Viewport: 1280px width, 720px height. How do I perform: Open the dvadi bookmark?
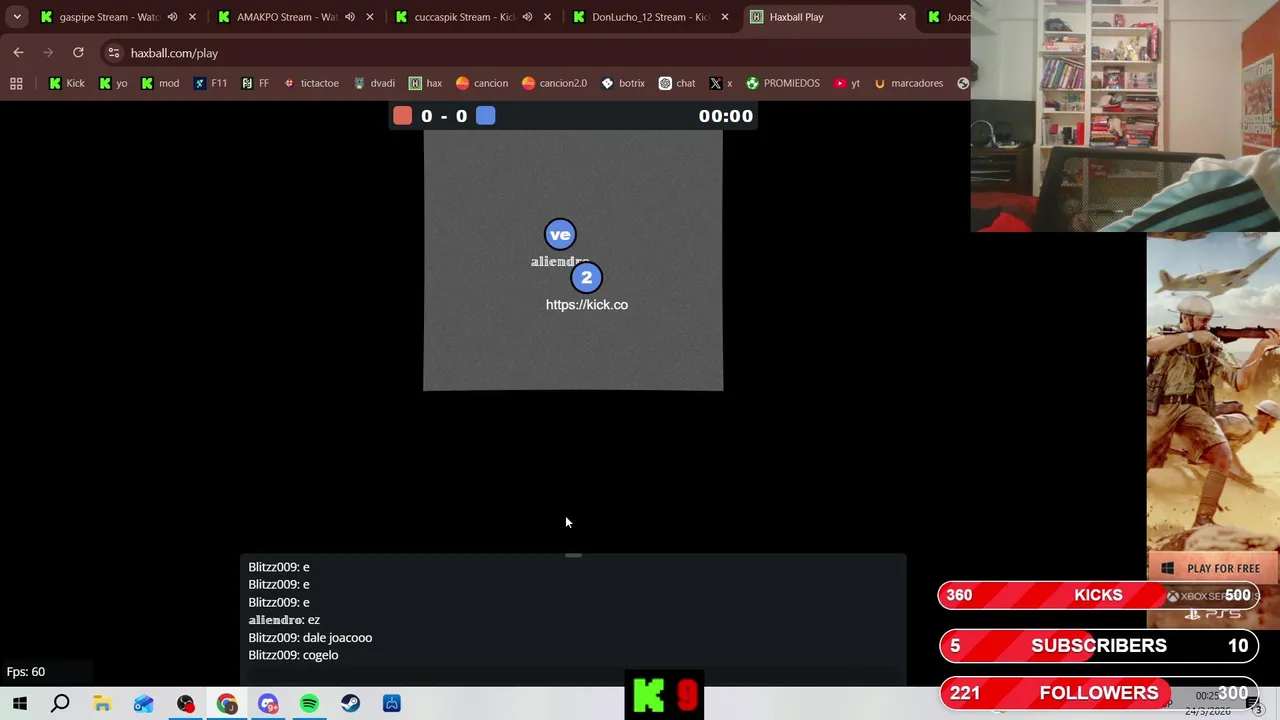coord(374,83)
